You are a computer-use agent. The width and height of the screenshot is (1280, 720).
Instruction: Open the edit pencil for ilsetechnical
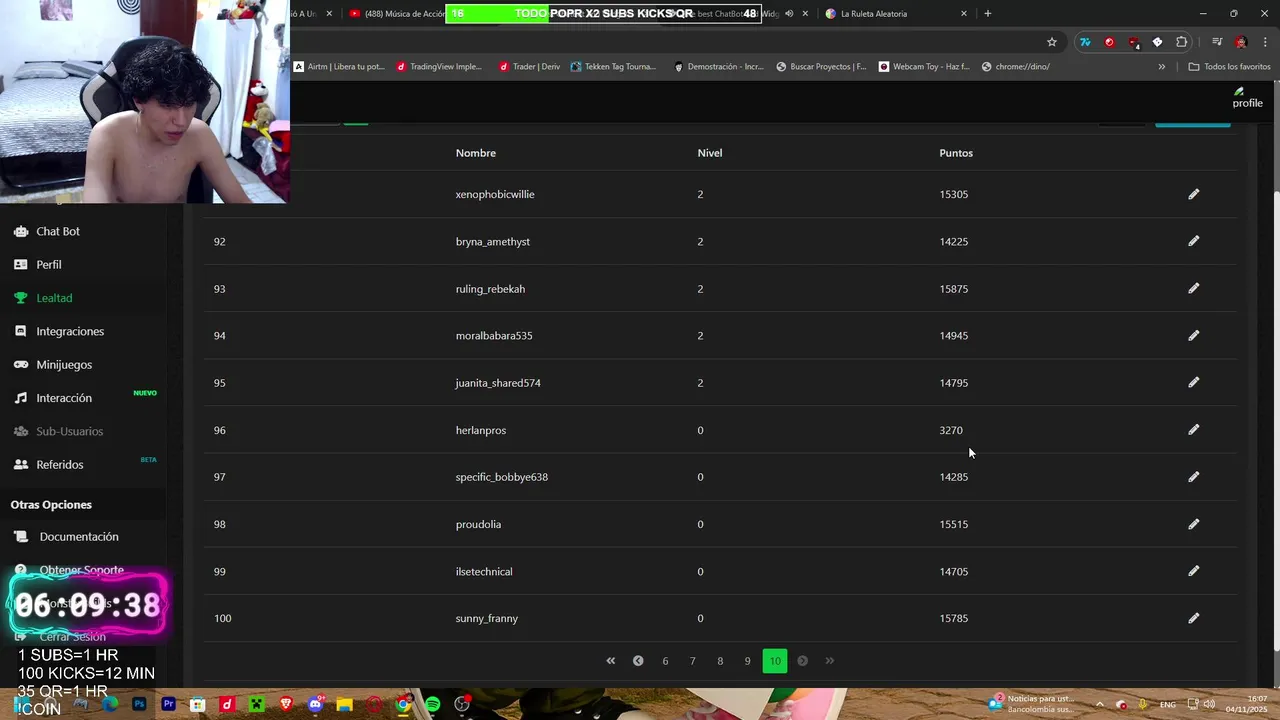tap(1193, 571)
